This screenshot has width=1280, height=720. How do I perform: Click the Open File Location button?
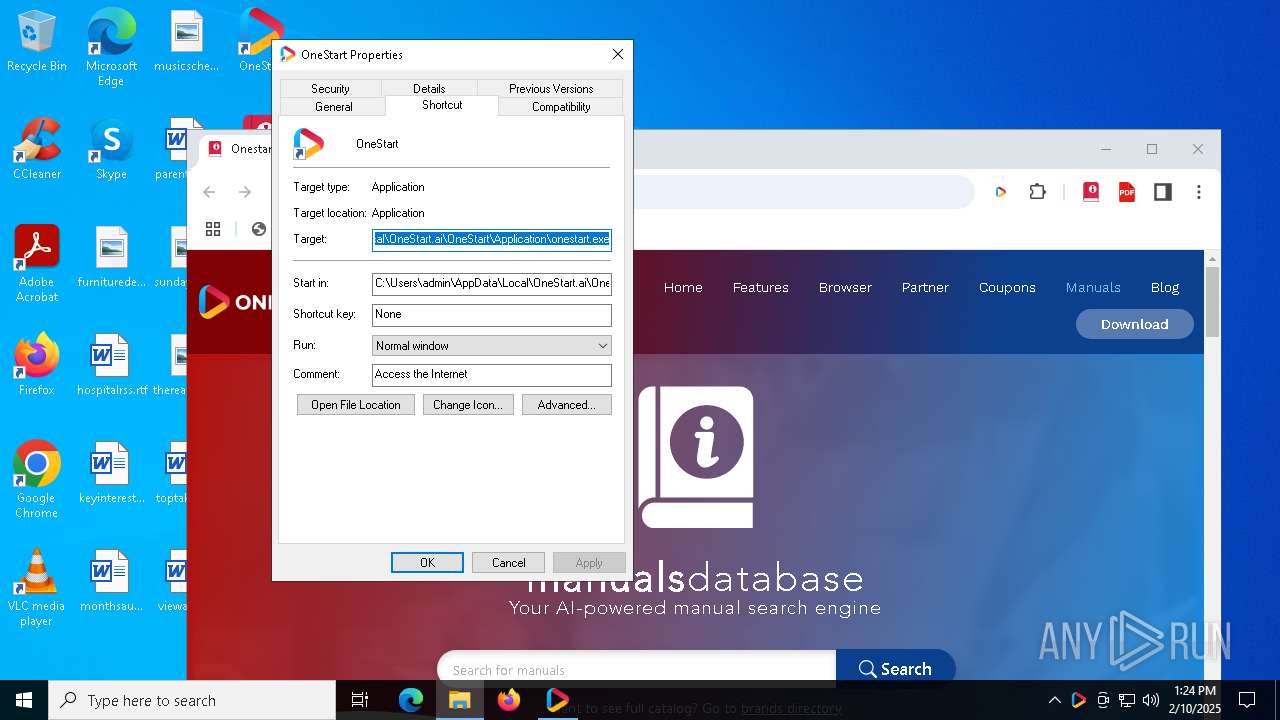click(x=356, y=405)
